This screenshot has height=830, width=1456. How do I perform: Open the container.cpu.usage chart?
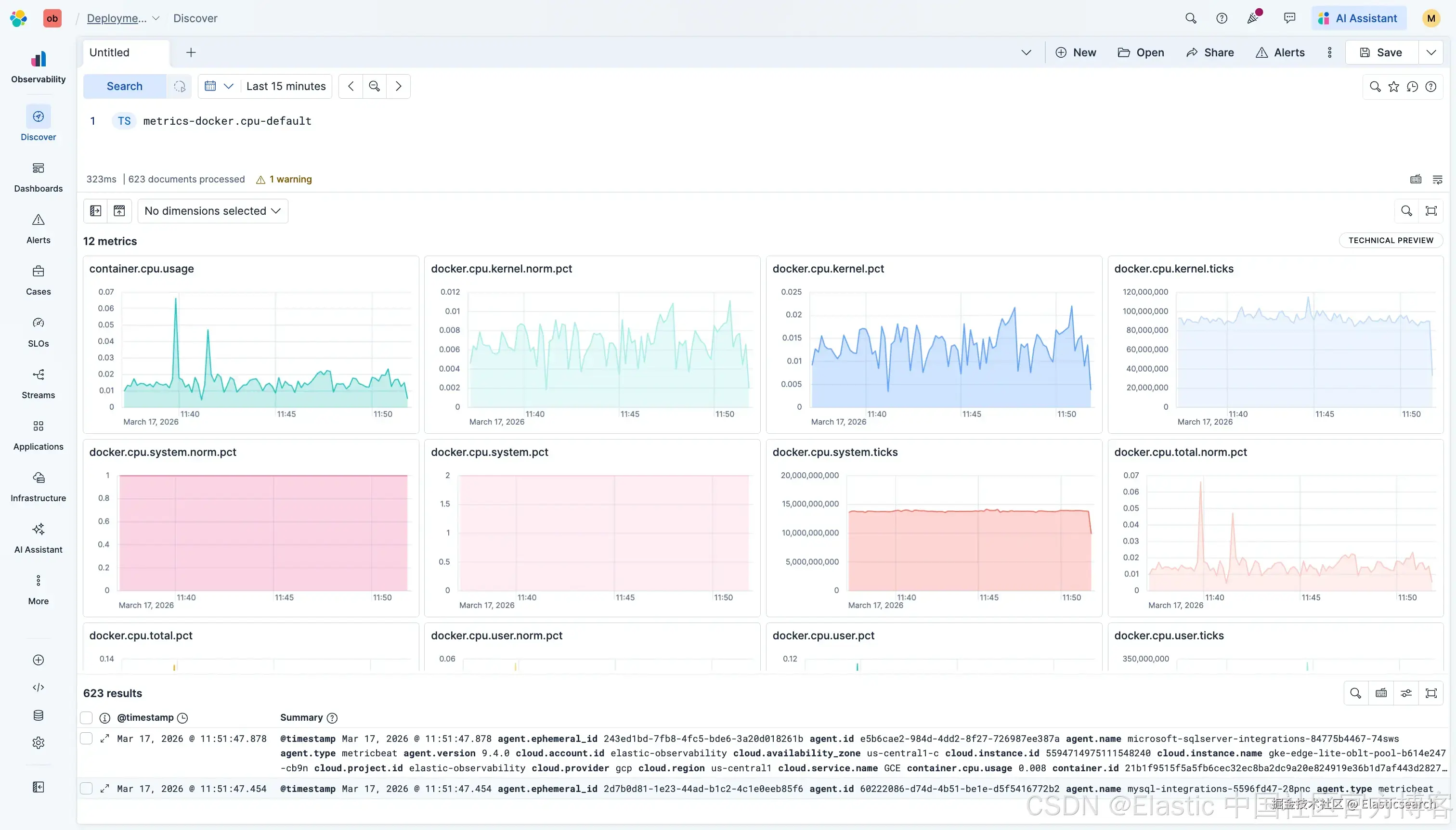[x=251, y=344]
